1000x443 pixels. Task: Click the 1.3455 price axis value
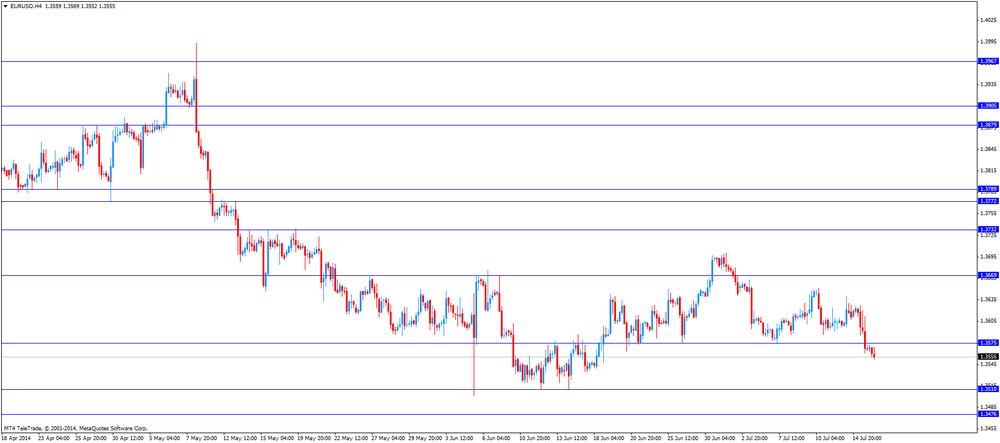990,429
